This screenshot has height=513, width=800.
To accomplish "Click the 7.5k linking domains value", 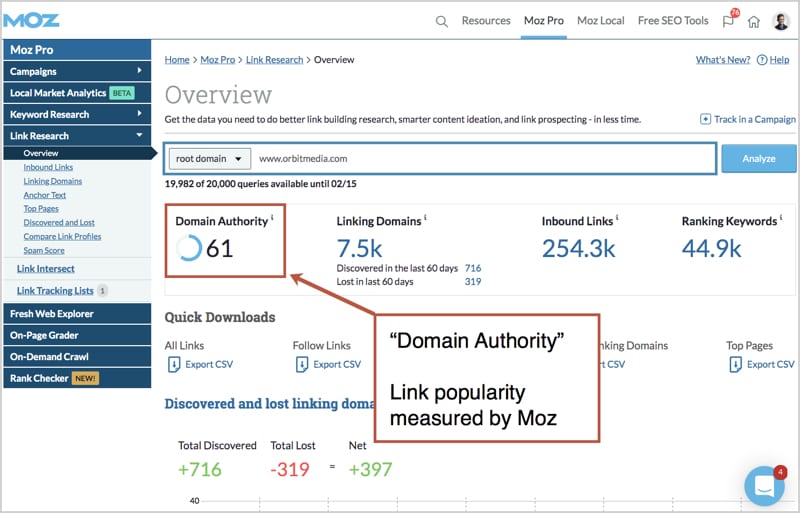I will 359,249.
